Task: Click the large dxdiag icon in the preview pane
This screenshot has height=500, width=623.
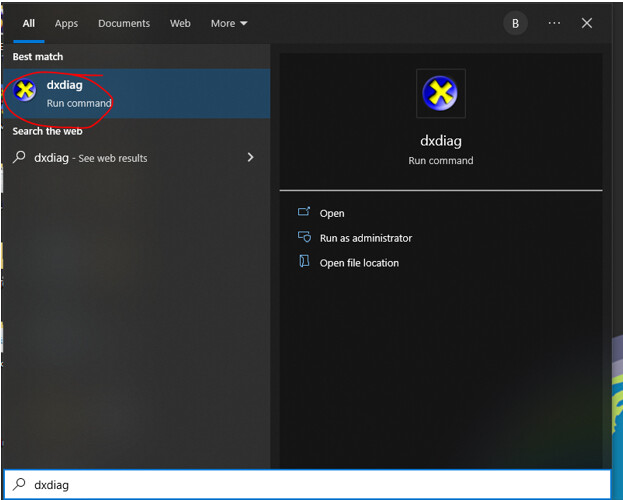Action: (440, 94)
